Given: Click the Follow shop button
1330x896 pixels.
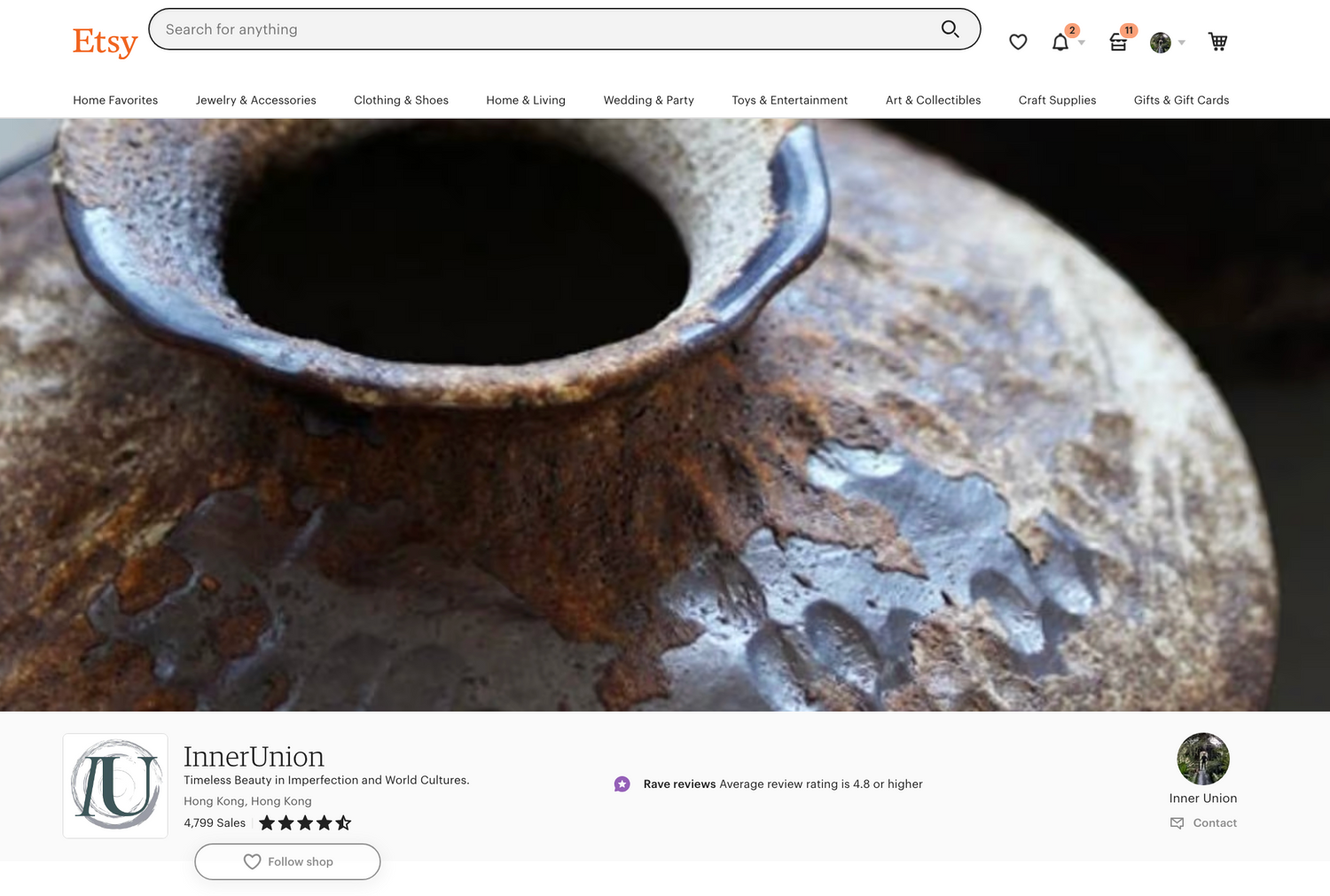Looking at the screenshot, I should point(287,861).
